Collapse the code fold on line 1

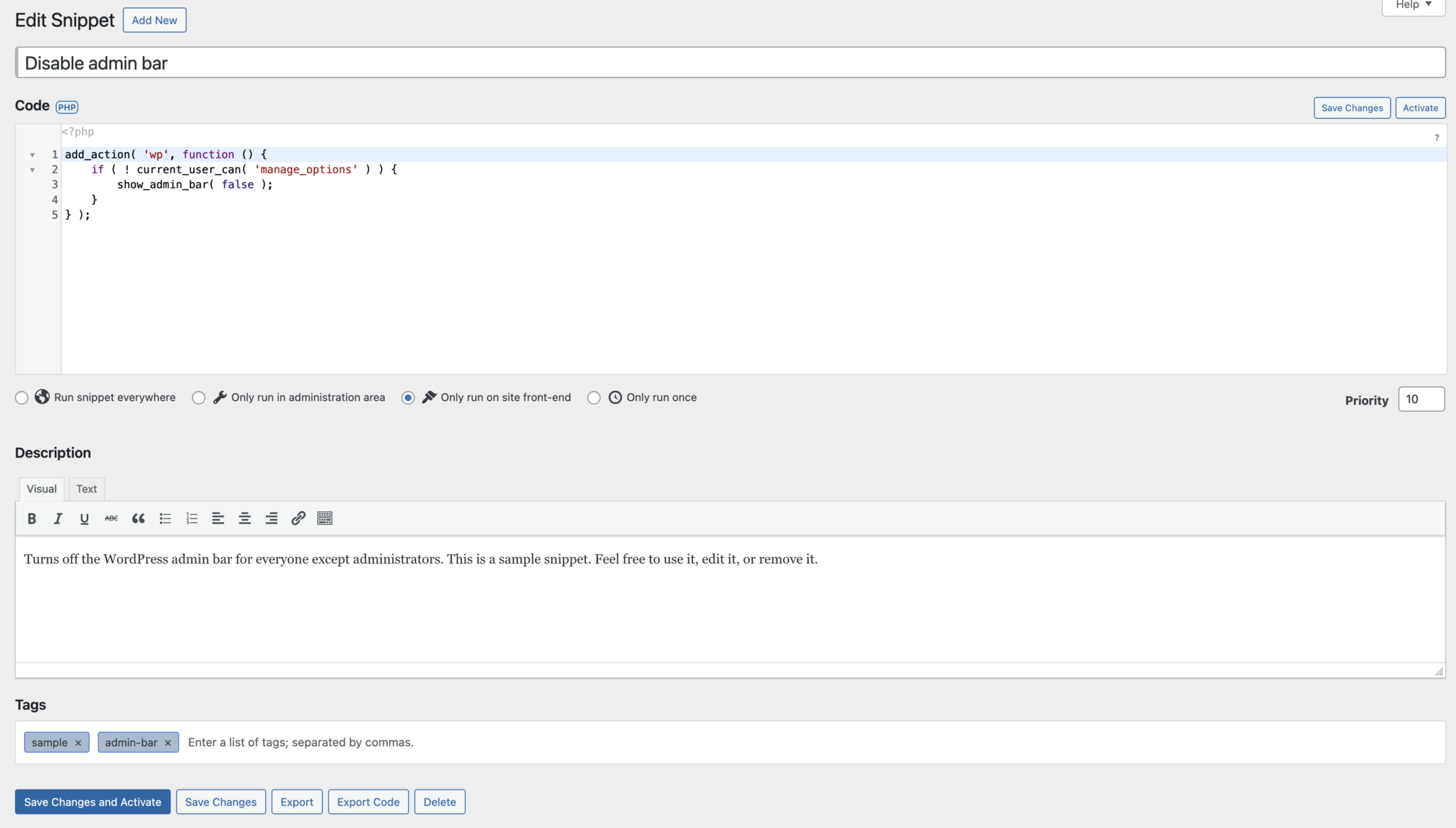pos(33,154)
